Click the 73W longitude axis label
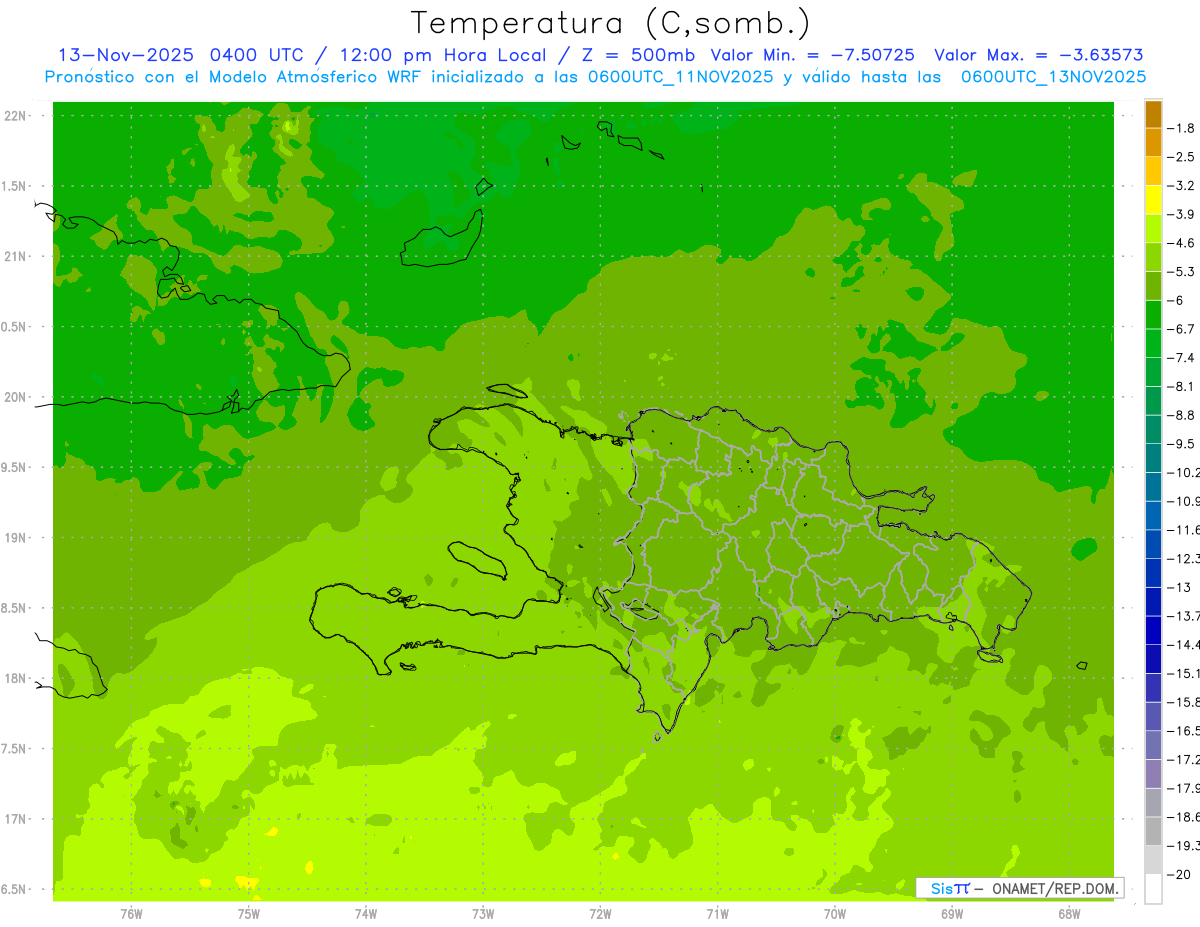 pos(483,914)
